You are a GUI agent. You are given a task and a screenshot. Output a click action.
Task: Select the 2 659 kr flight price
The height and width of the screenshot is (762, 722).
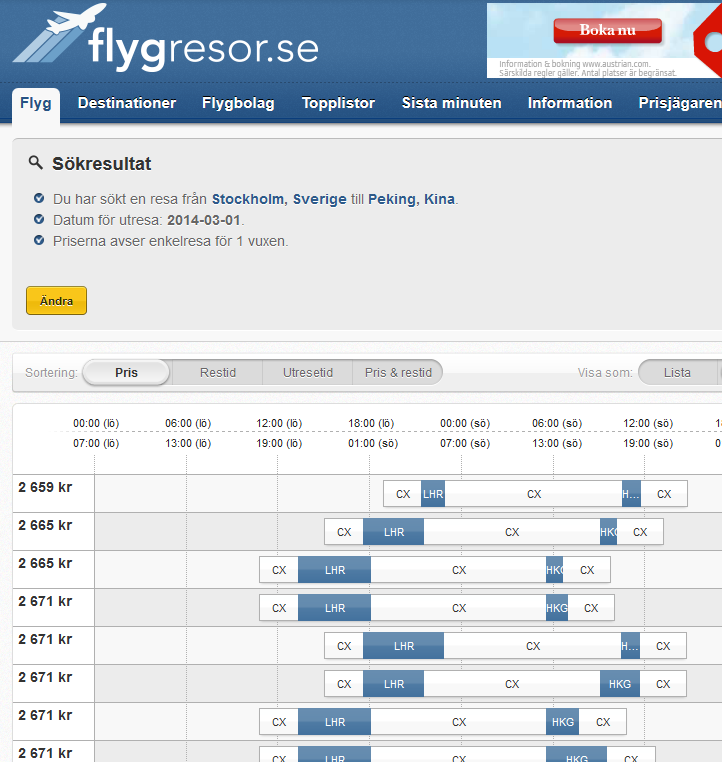[x=45, y=487]
